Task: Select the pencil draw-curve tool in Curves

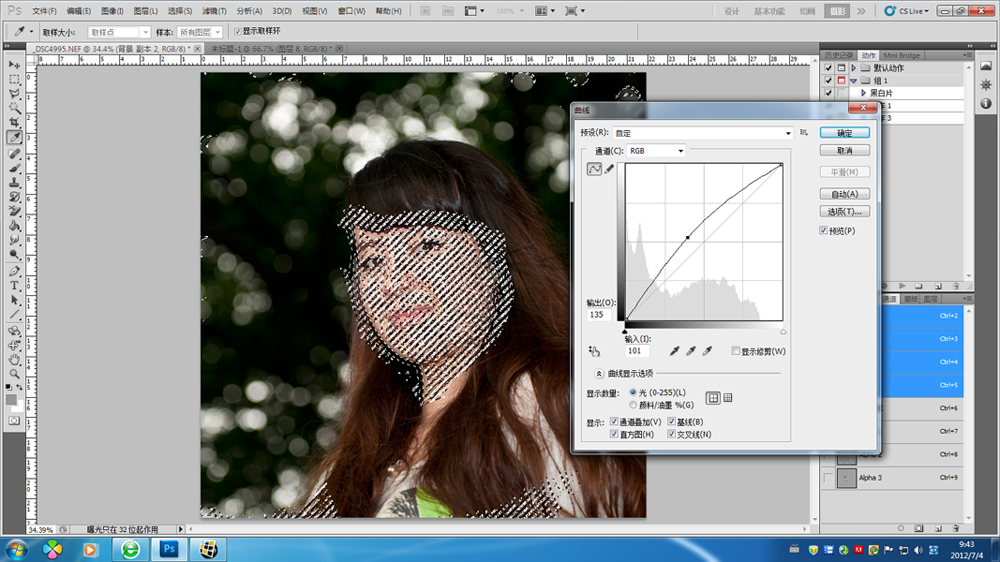Action: 609,170
